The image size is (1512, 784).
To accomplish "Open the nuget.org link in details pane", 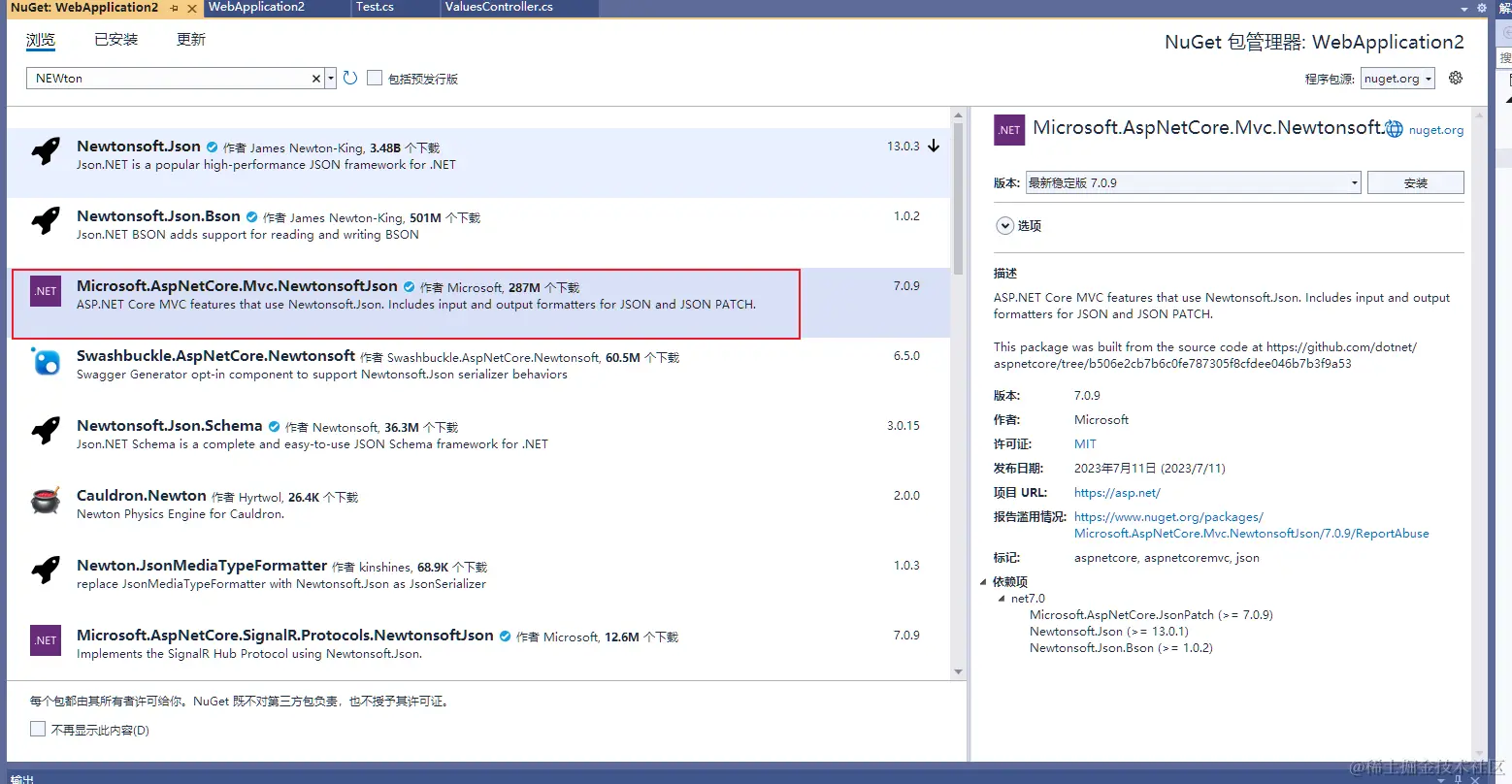I will pos(1436,130).
